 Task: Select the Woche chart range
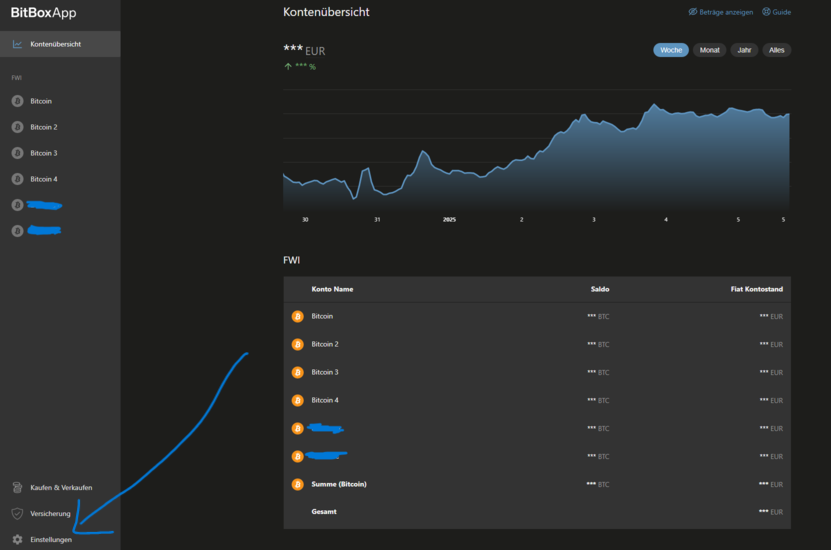[671, 50]
